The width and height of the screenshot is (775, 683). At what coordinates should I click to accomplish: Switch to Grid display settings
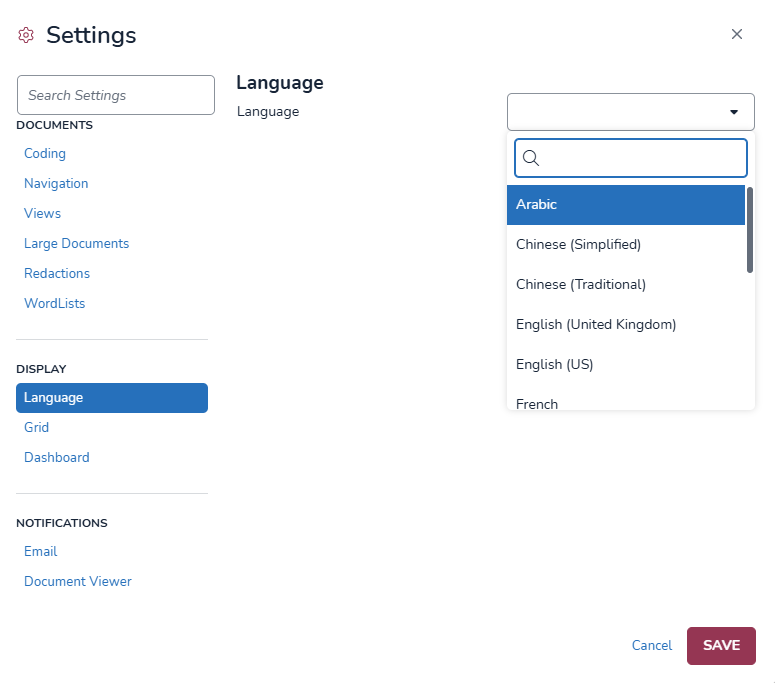point(37,427)
